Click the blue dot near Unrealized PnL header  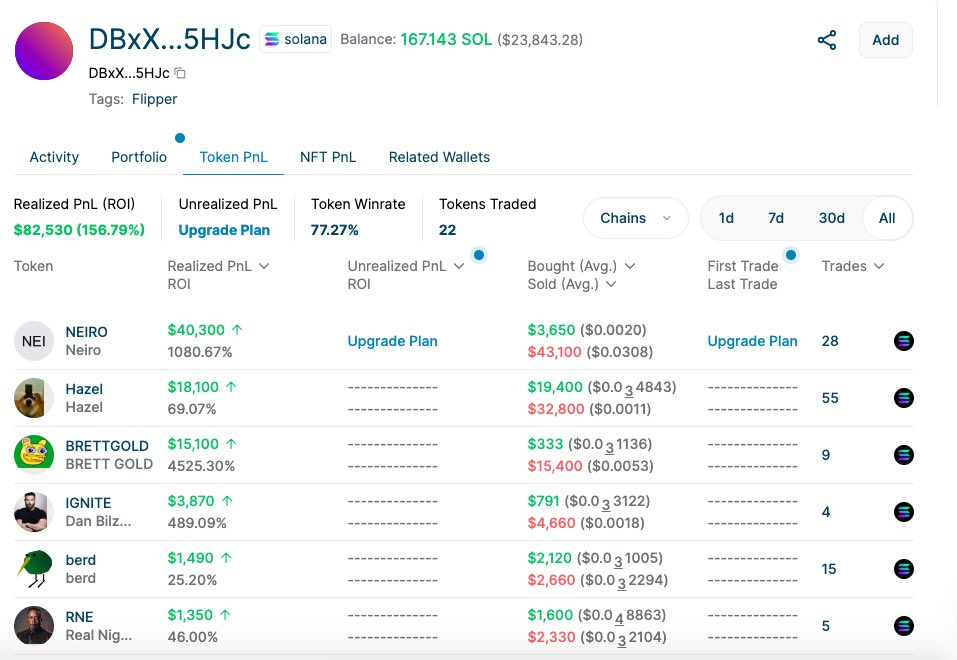click(479, 255)
